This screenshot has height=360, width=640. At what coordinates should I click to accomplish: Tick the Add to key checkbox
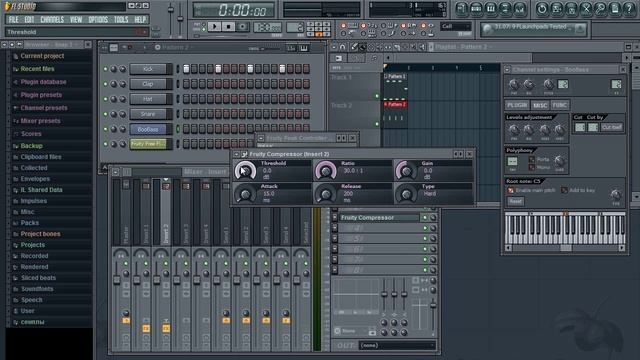click(564, 190)
